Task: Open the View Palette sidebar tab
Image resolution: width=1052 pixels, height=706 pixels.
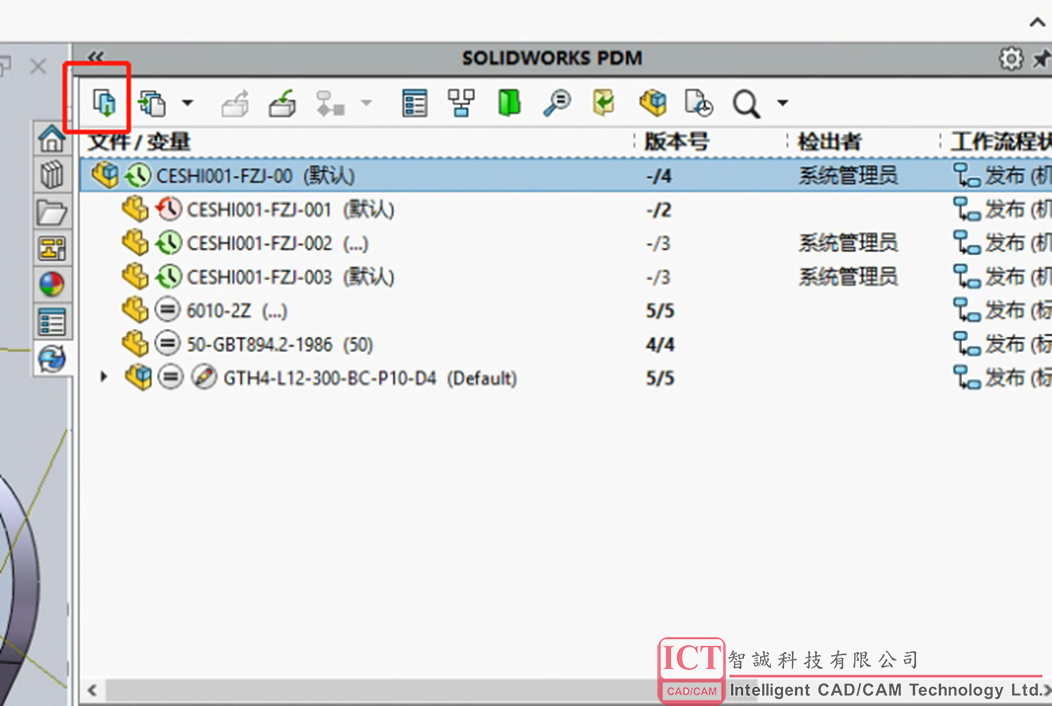Action: click(x=52, y=248)
